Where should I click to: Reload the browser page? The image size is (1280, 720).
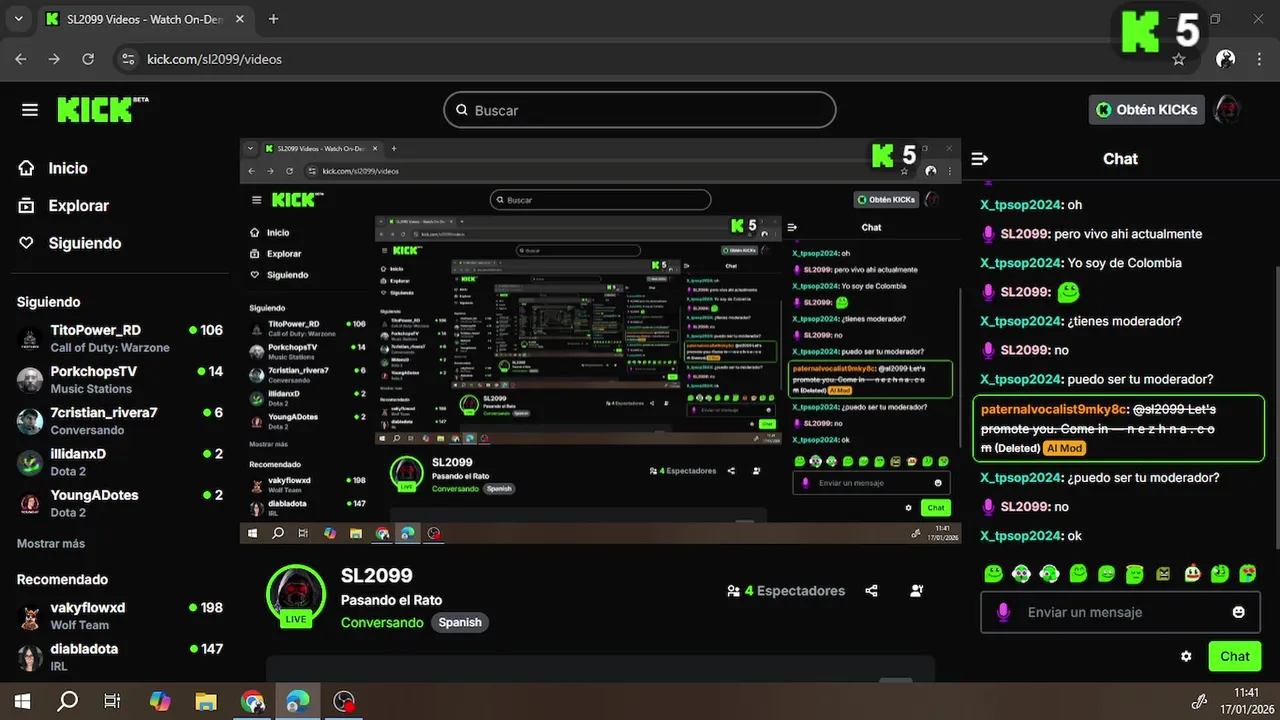88,59
